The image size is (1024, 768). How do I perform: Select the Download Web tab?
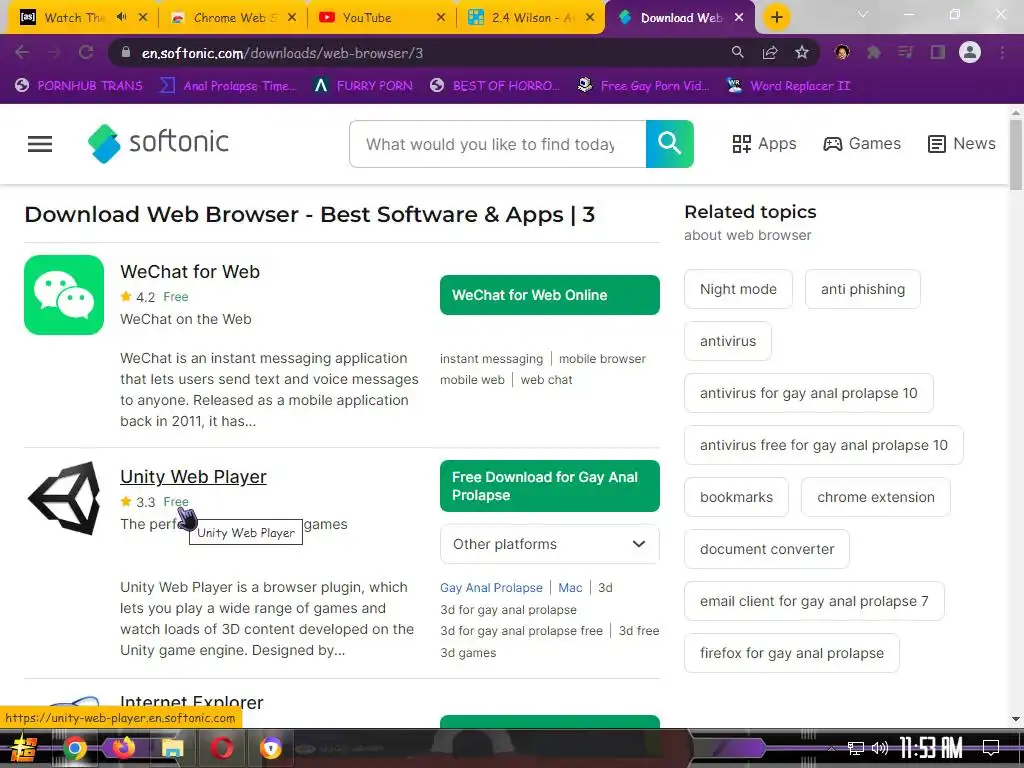tap(679, 18)
